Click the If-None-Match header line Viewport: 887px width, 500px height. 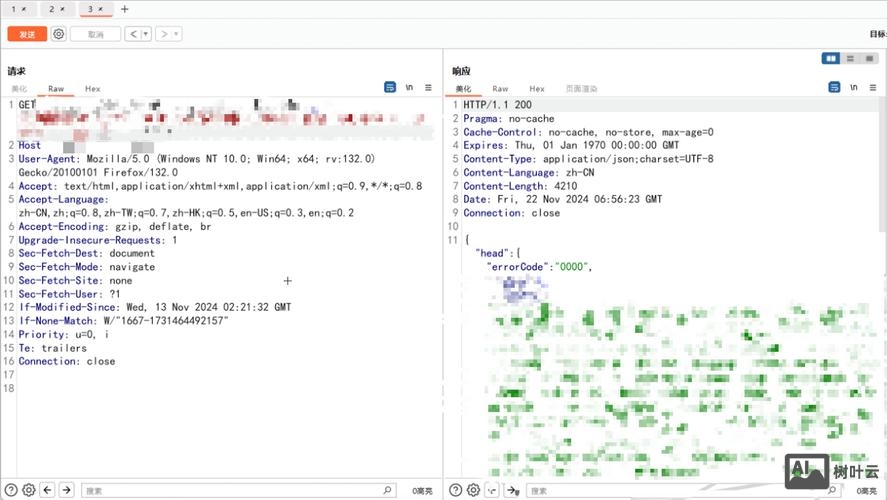123,321
